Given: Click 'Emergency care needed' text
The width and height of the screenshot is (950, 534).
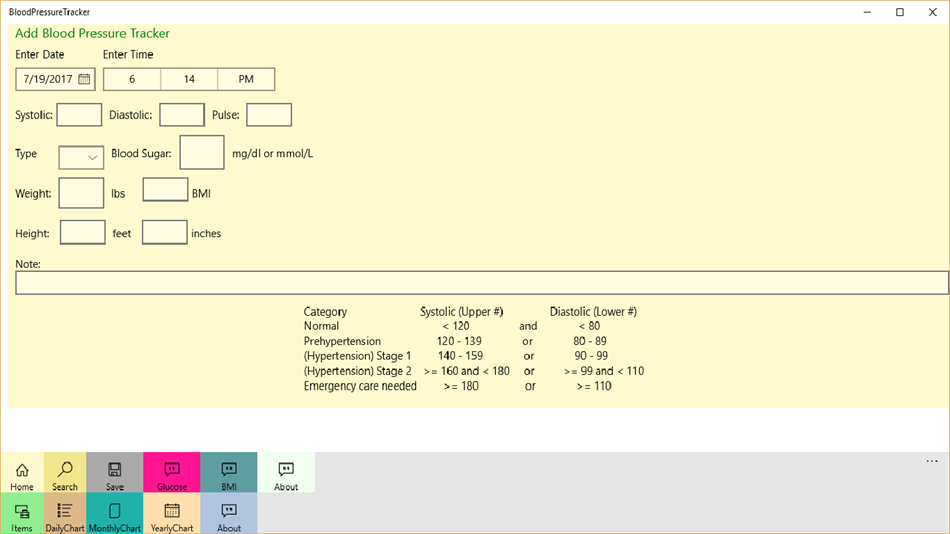Looking at the screenshot, I should pos(360,386).
